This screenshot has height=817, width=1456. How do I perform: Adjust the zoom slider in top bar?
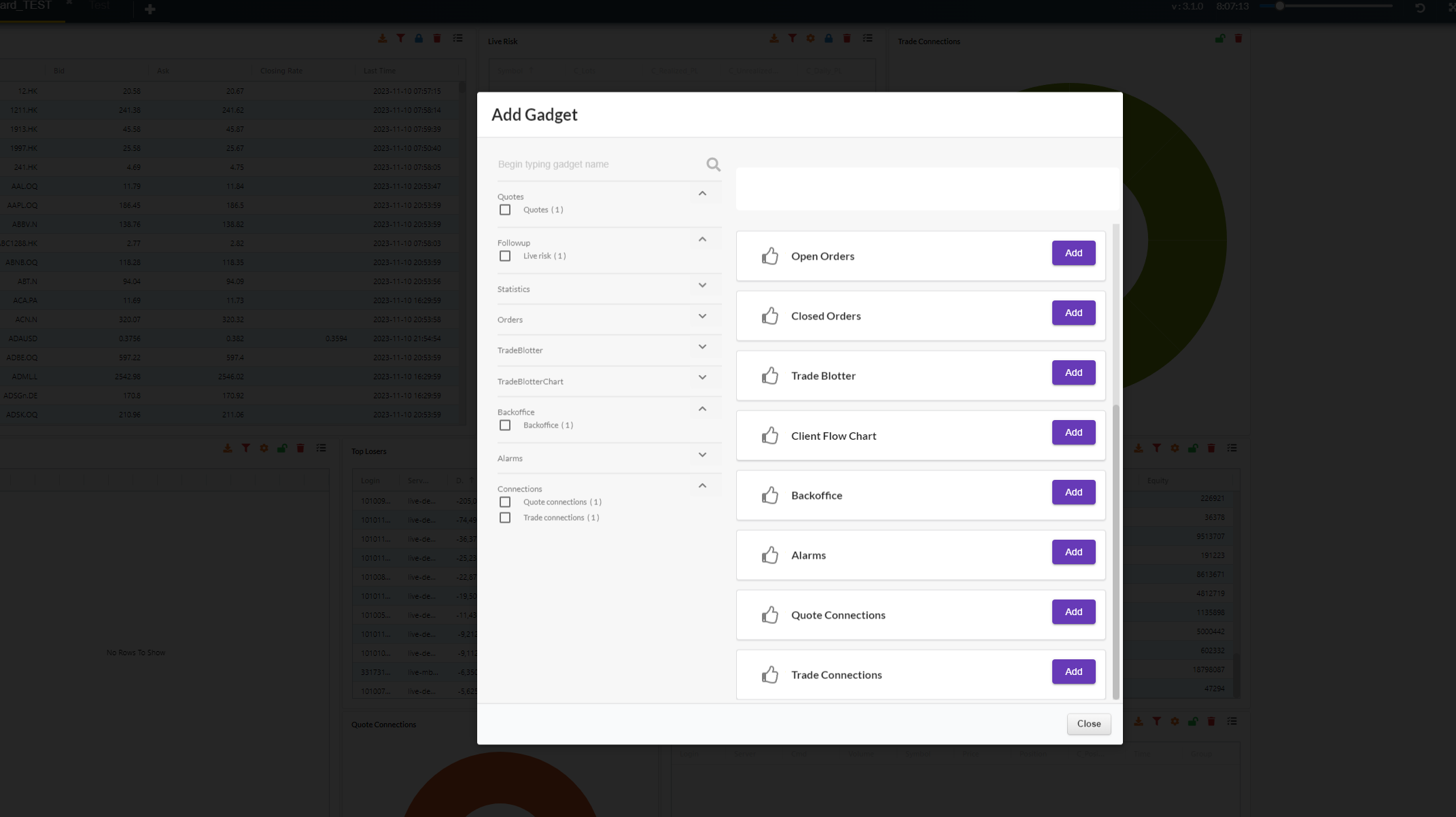point(1279,6)
